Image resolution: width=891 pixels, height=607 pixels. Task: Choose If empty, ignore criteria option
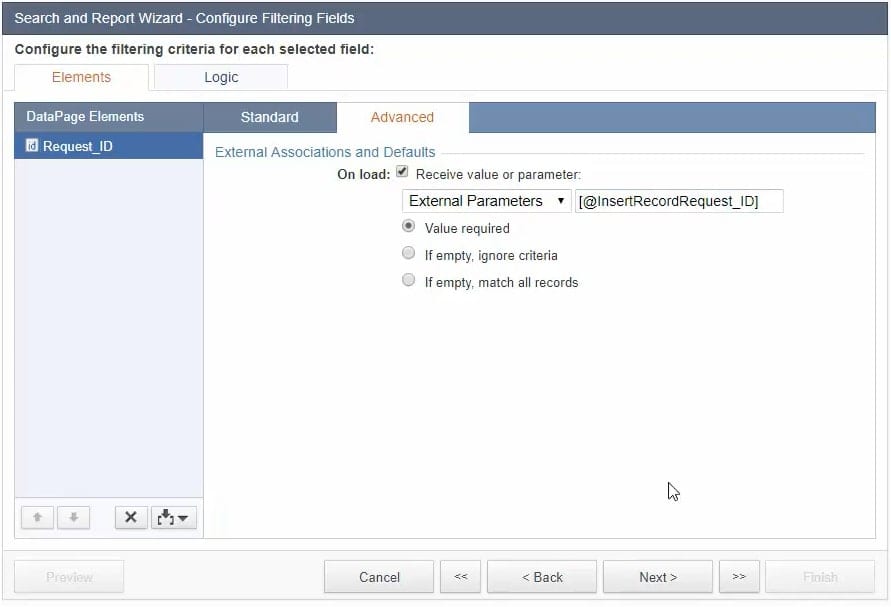pyautogui.click(x=408, y=254)
